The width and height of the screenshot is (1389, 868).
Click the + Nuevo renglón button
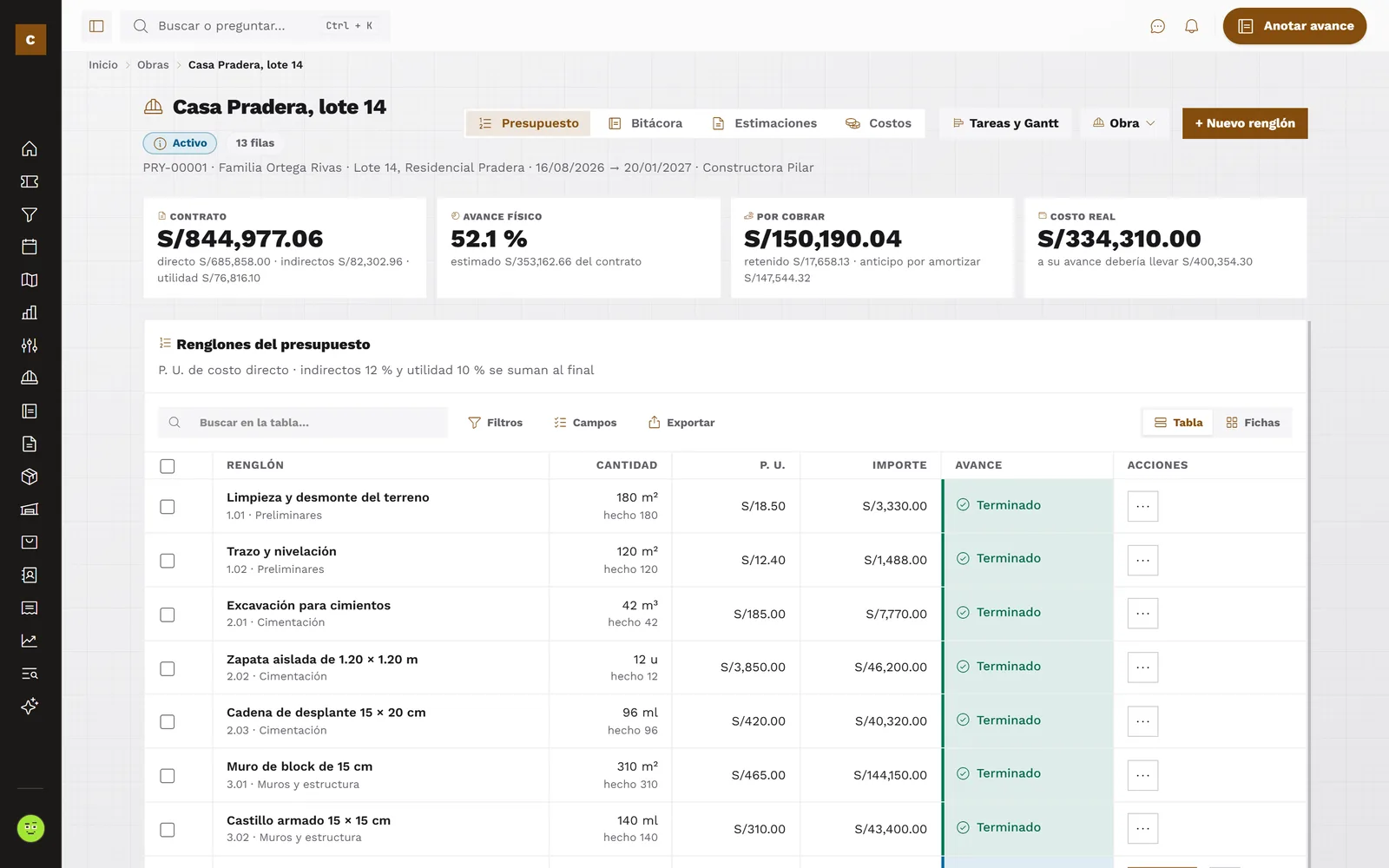tap(1245, 123)
